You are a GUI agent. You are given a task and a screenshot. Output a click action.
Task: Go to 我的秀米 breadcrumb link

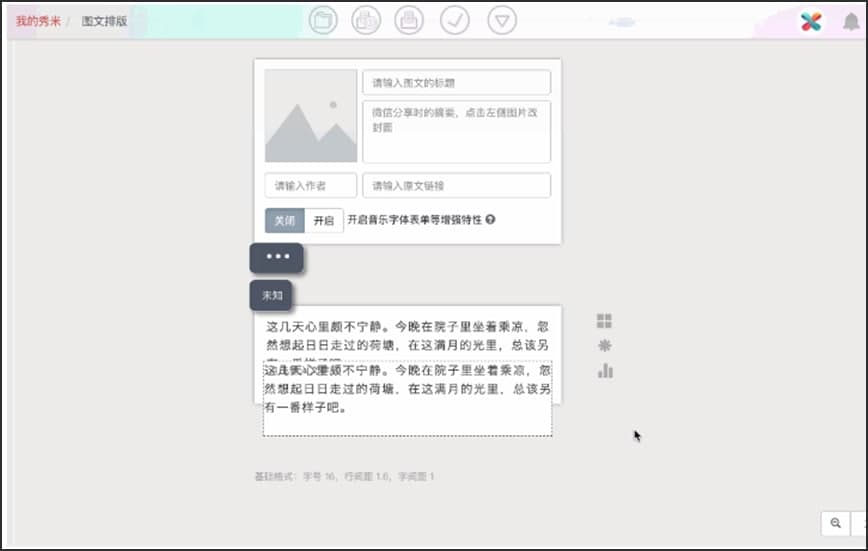[38, 21]
